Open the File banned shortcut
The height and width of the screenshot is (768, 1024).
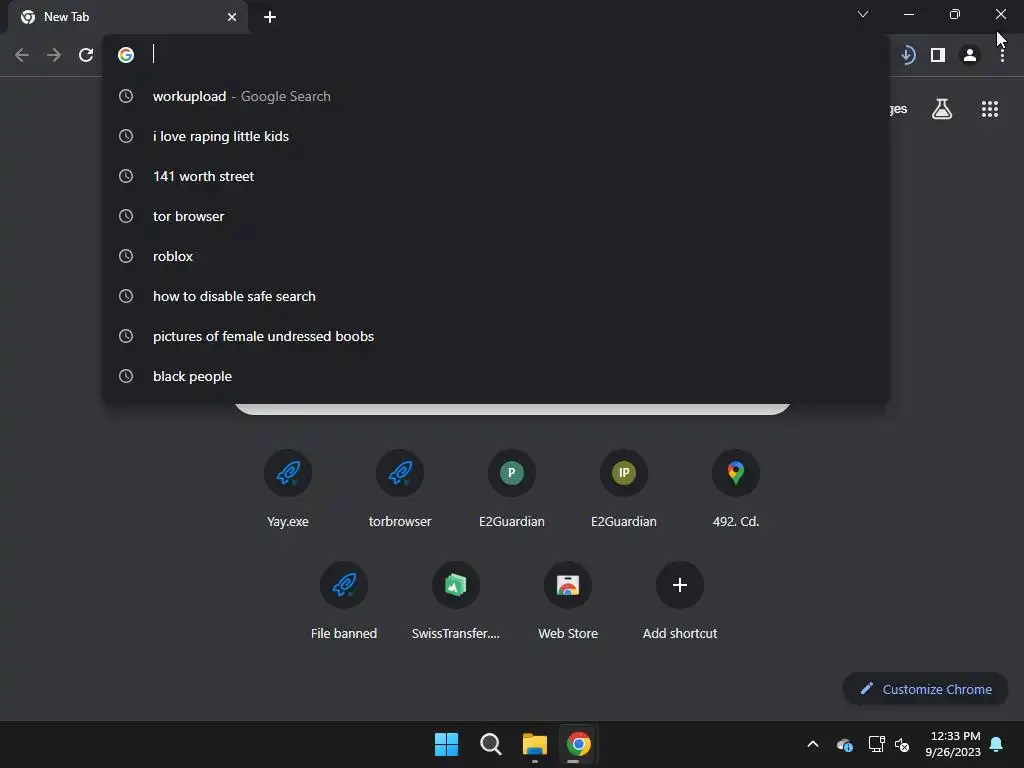(x=344, y=601)
